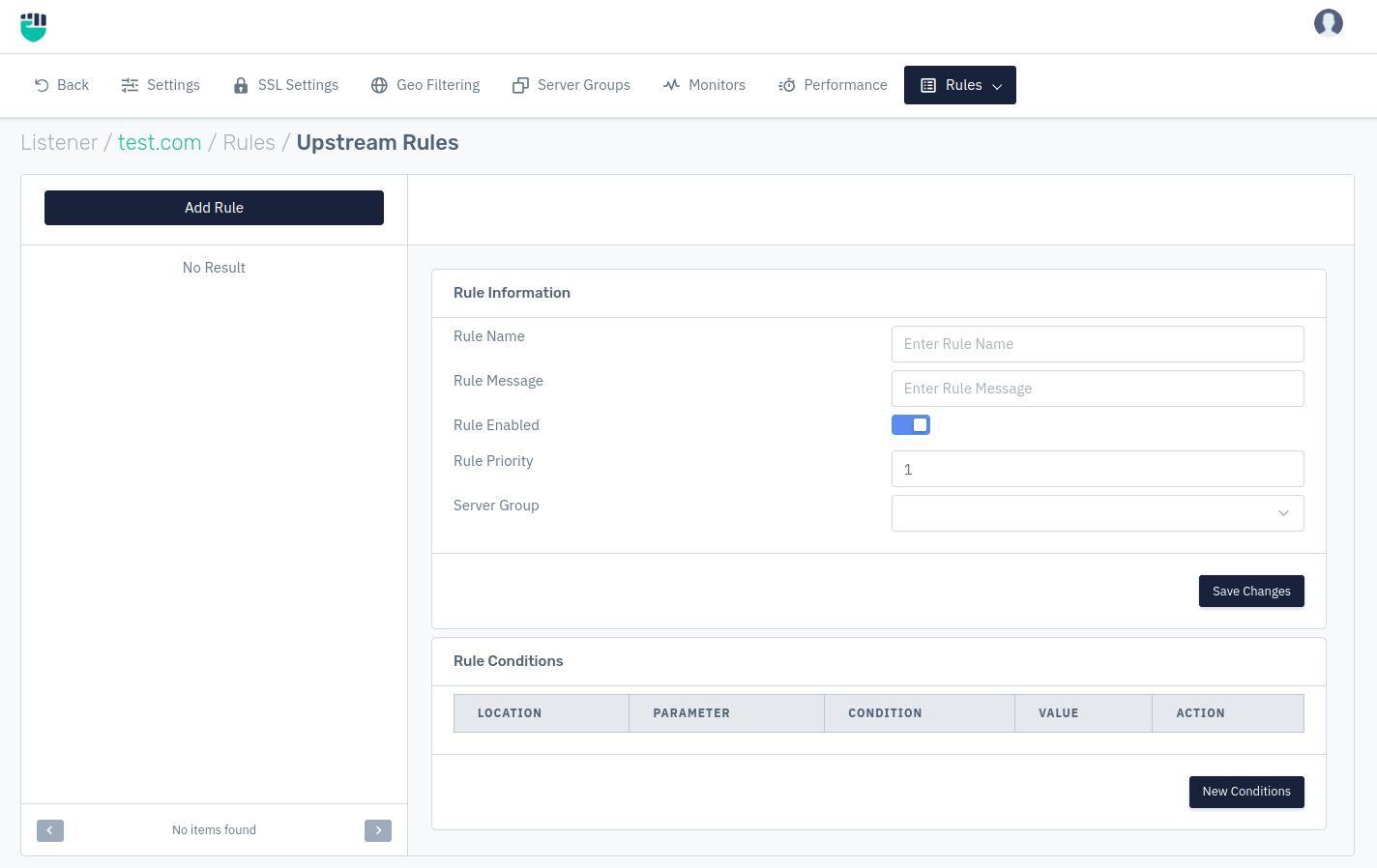
Task: Click the Listener breadcrumb text
Action: pyautogui.click(x=59, y=142)
